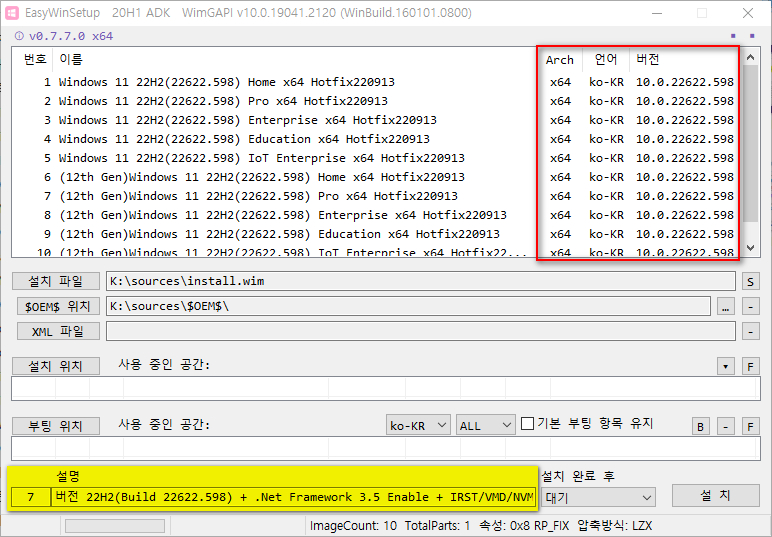Viewport: 772px width, 537px height.
Task: Click the scroll-down arrow of the image list
Action: [750, 248]
